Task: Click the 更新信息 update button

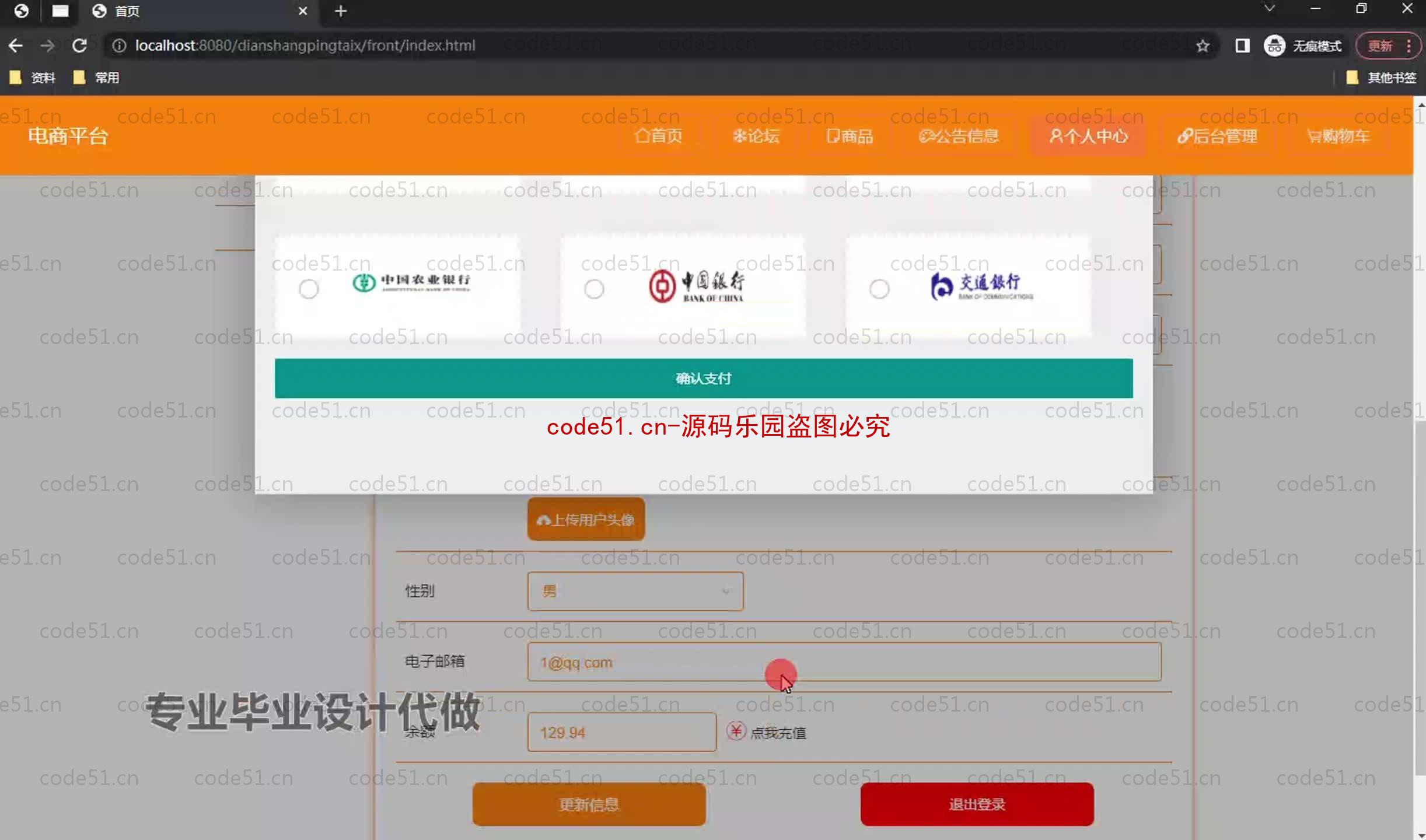Action: [589, 804]
